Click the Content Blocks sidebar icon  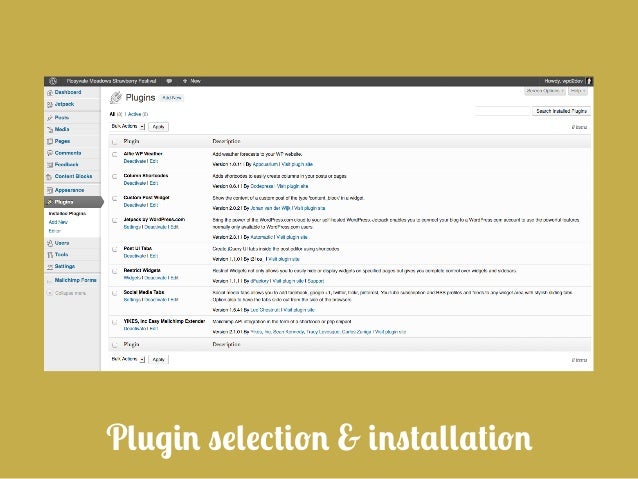coord(50,177)
